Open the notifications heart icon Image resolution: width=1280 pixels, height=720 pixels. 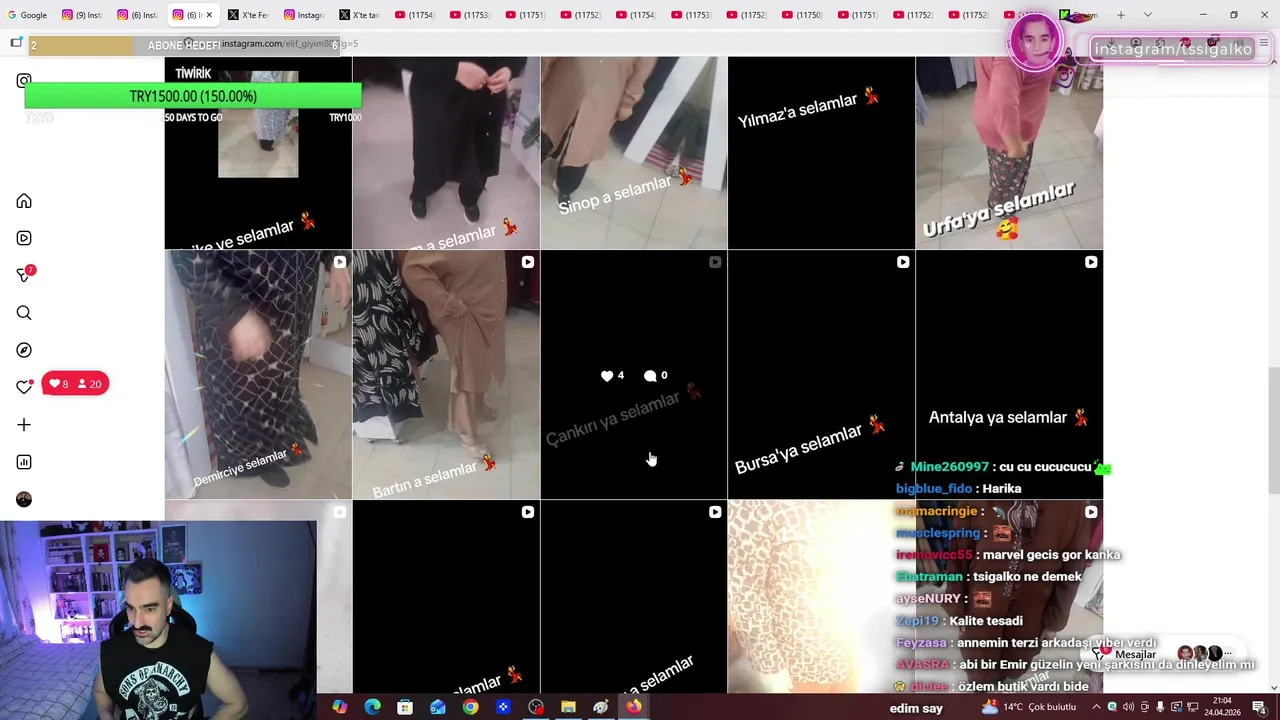point(24,387)
